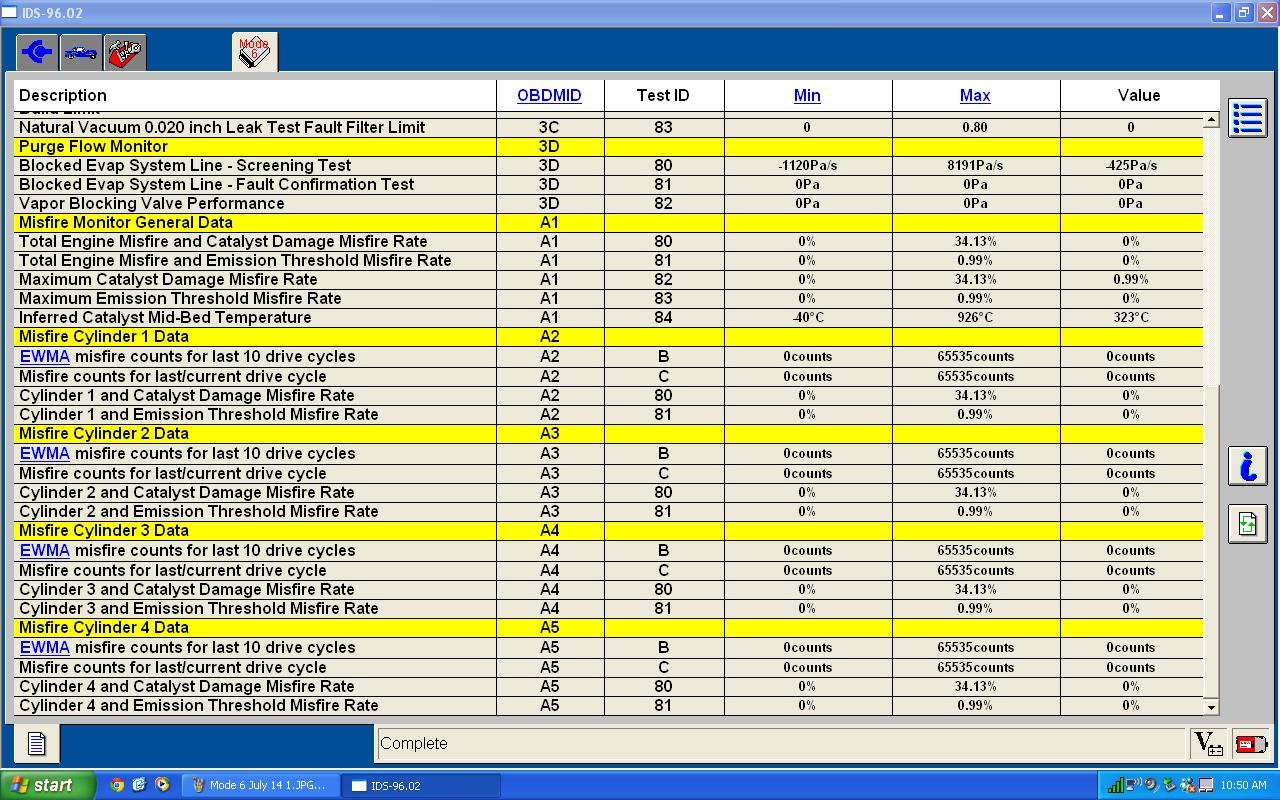Open the list view icon on the right
This screenshot has height=800, width=1280.
click(1247, 118)
